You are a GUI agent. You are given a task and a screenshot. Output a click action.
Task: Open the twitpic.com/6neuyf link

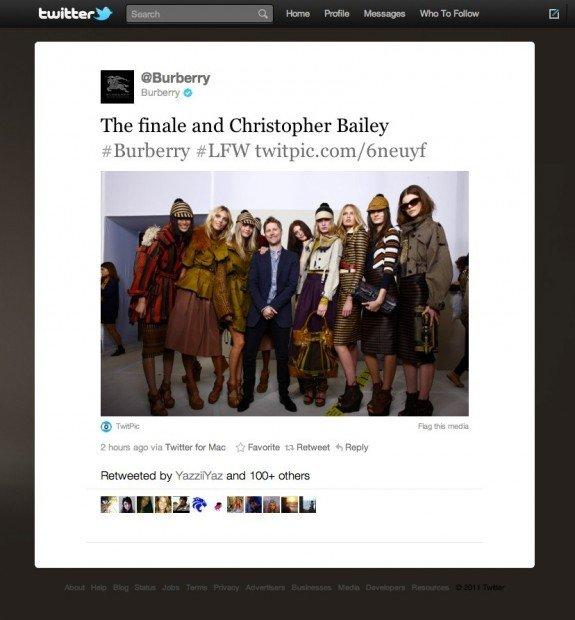click(340, 151)
